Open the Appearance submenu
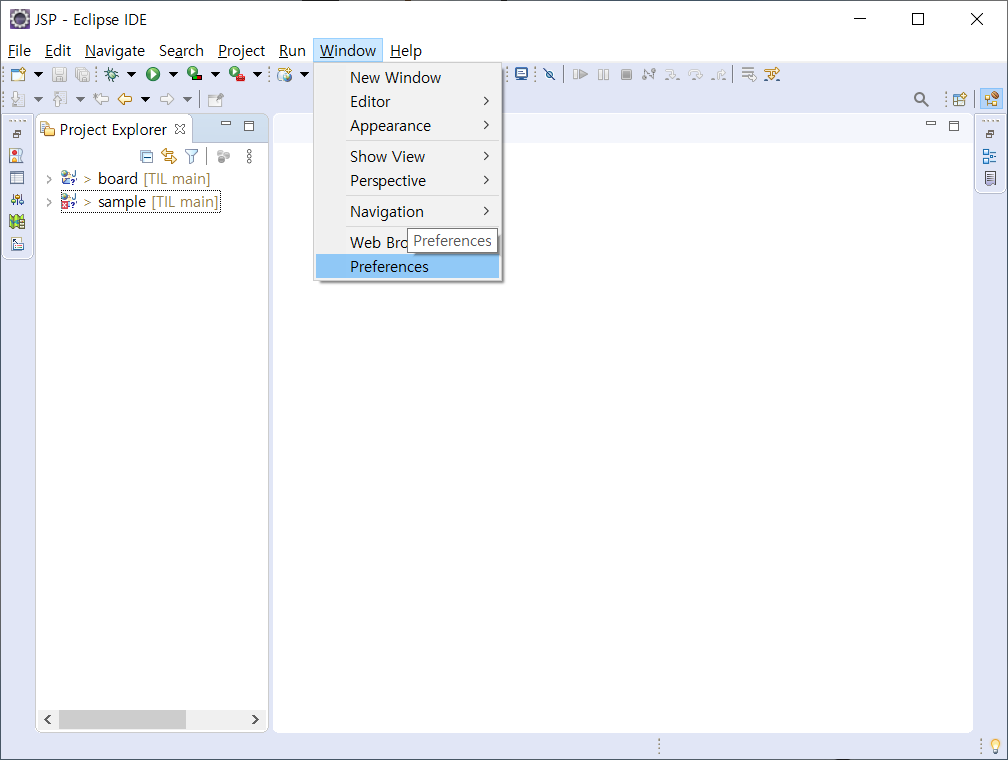Image resolution: width=1008 pixels, height=760 pixels. 408,126
